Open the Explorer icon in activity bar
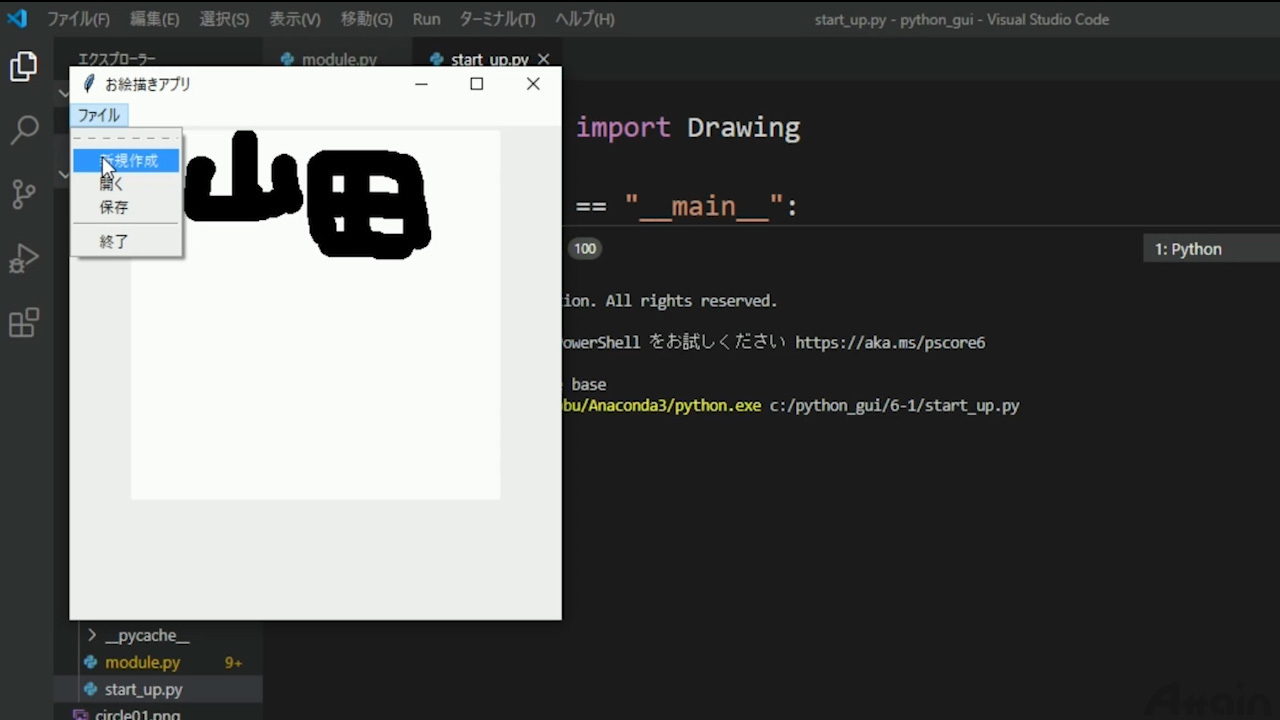The image size is (1280, 720). pos(23,67)
